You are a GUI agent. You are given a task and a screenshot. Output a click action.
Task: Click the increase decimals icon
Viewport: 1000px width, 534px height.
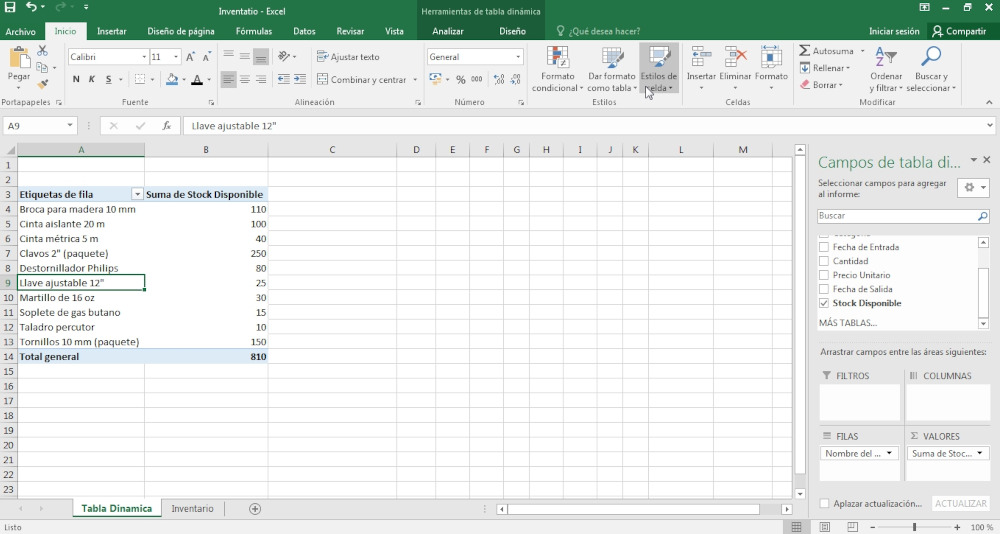(x=499, y=80)
